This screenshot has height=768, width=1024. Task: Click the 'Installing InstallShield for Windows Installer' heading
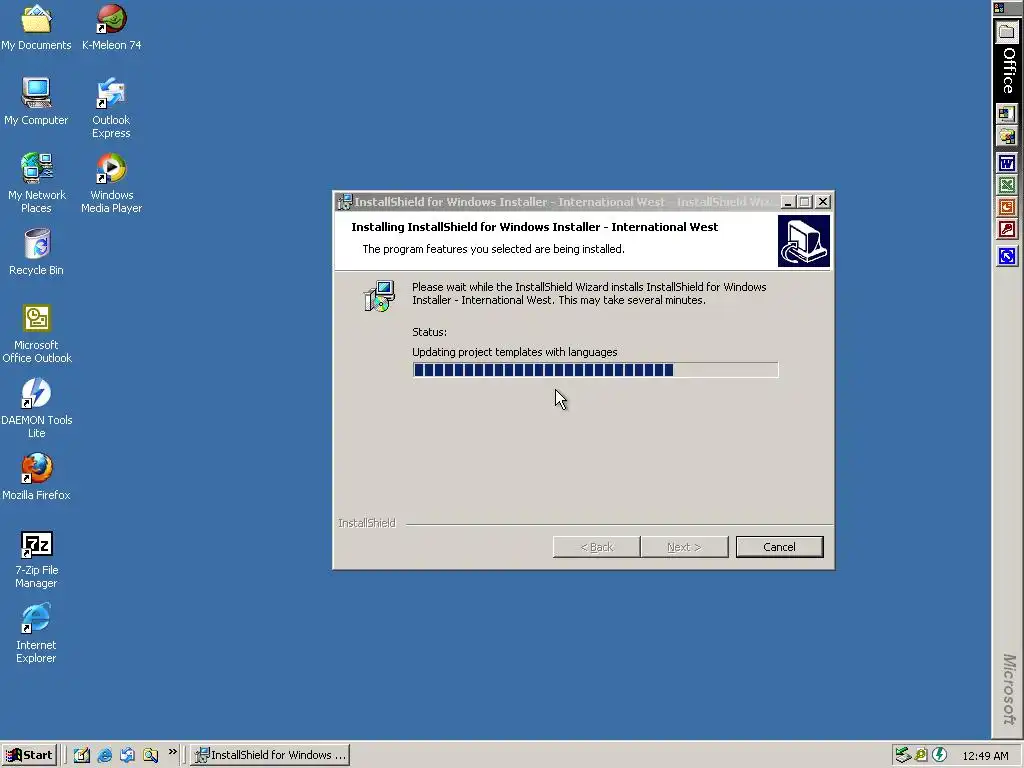[534, 227]
